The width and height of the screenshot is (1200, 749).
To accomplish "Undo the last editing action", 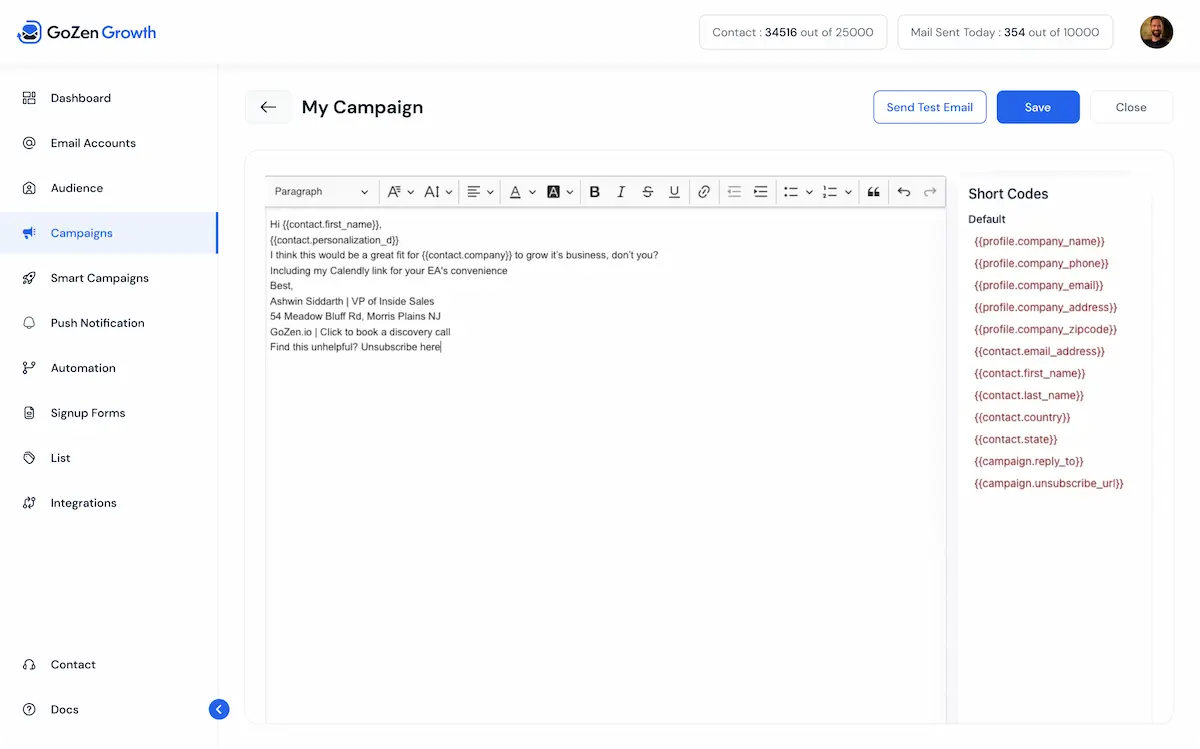I will pyautogui.click(x=902, y=191).
